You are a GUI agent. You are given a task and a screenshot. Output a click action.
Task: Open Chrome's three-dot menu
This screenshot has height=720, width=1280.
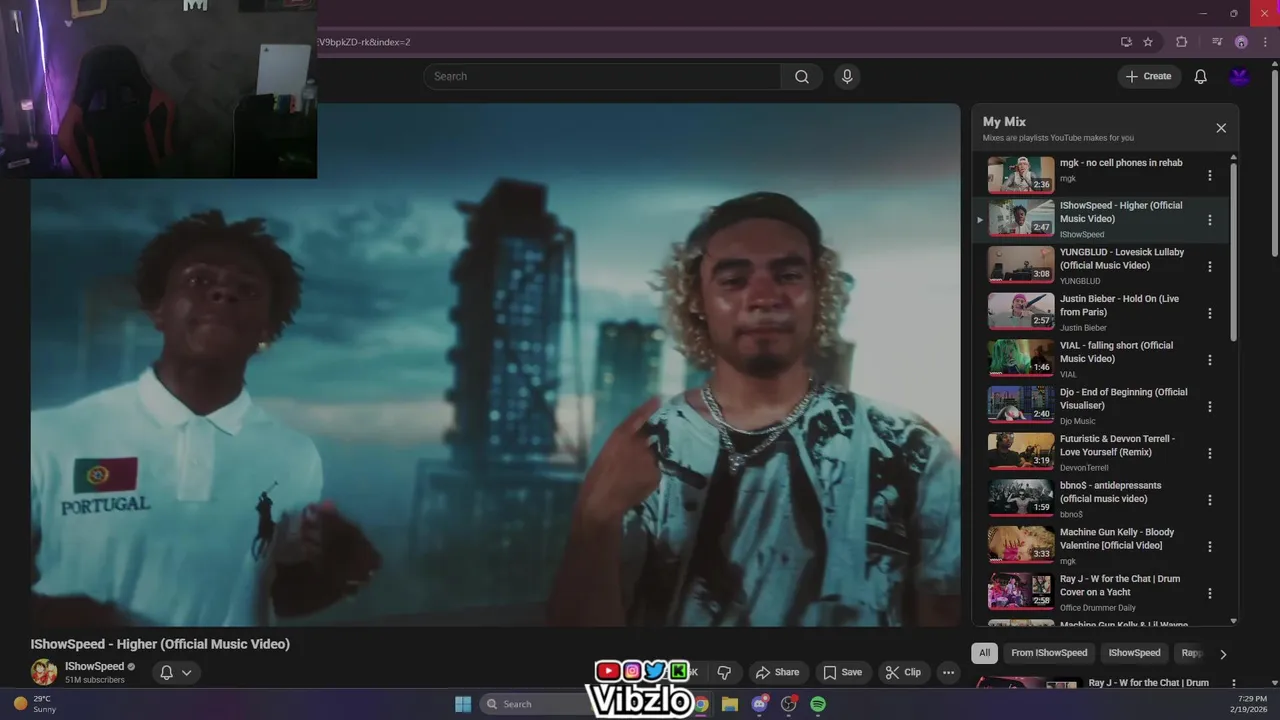[x=1264, y=42]
